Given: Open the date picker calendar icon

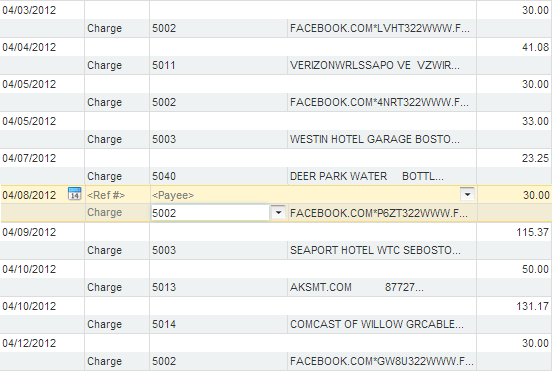Looking at the screenshot, I should pyautogui.click(x=74, y=194).
